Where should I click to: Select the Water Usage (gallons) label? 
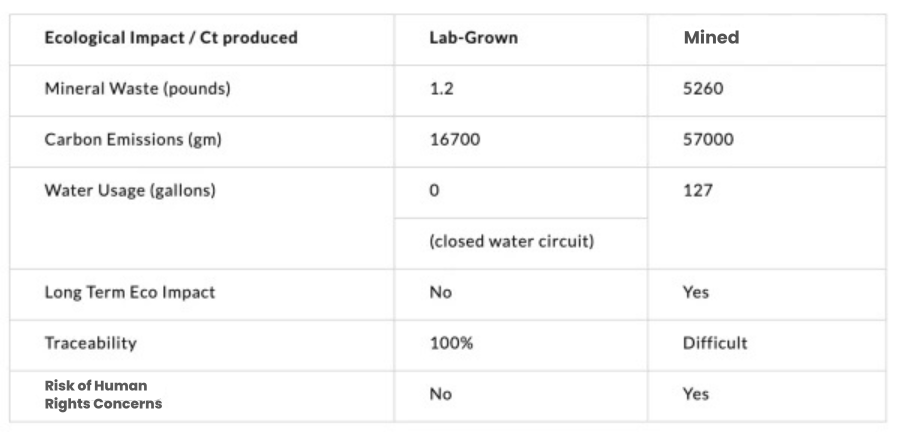click(130, 190)
